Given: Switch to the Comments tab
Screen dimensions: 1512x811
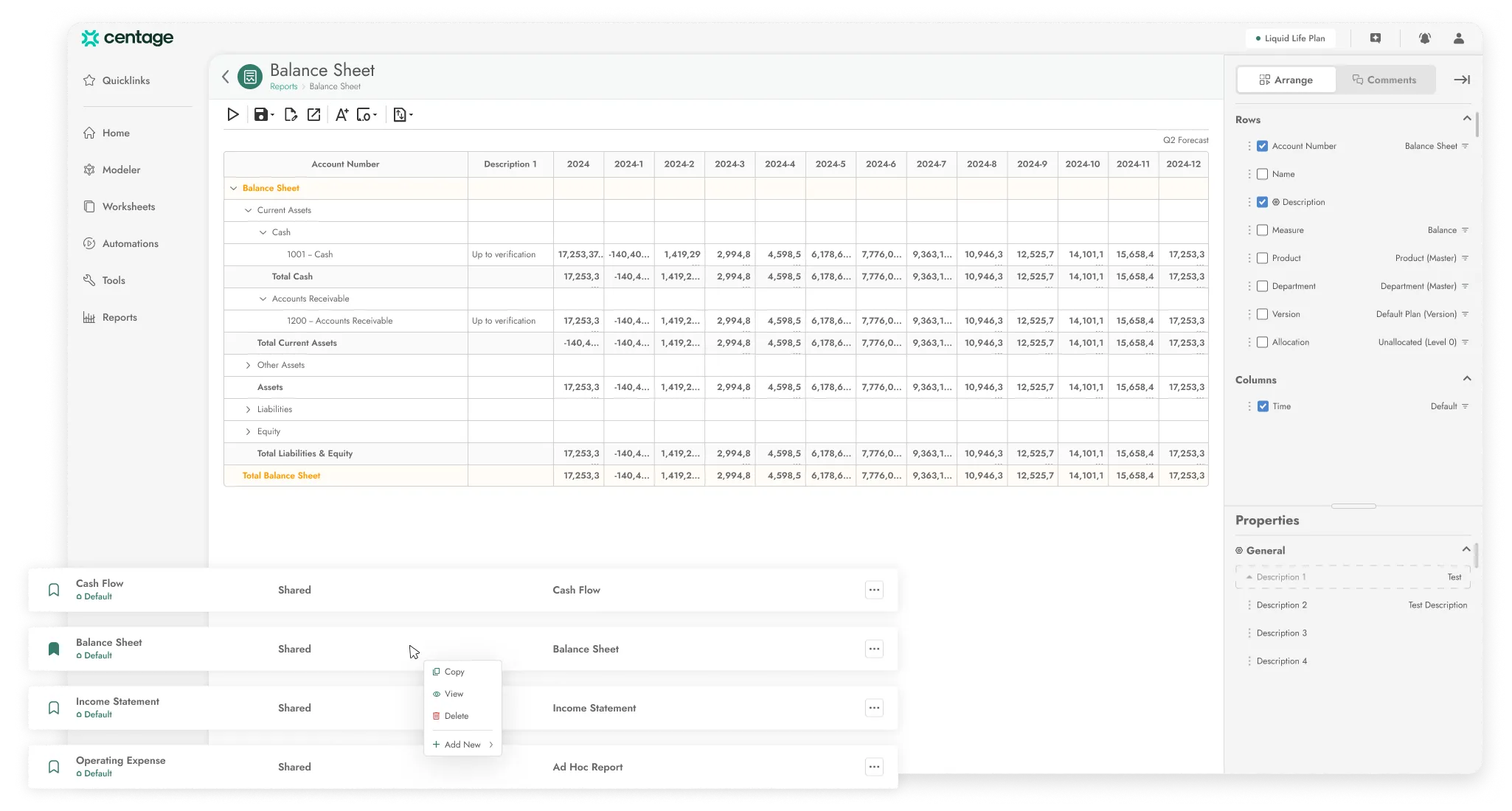Looking at the screenshot, I should [1384, 80].
